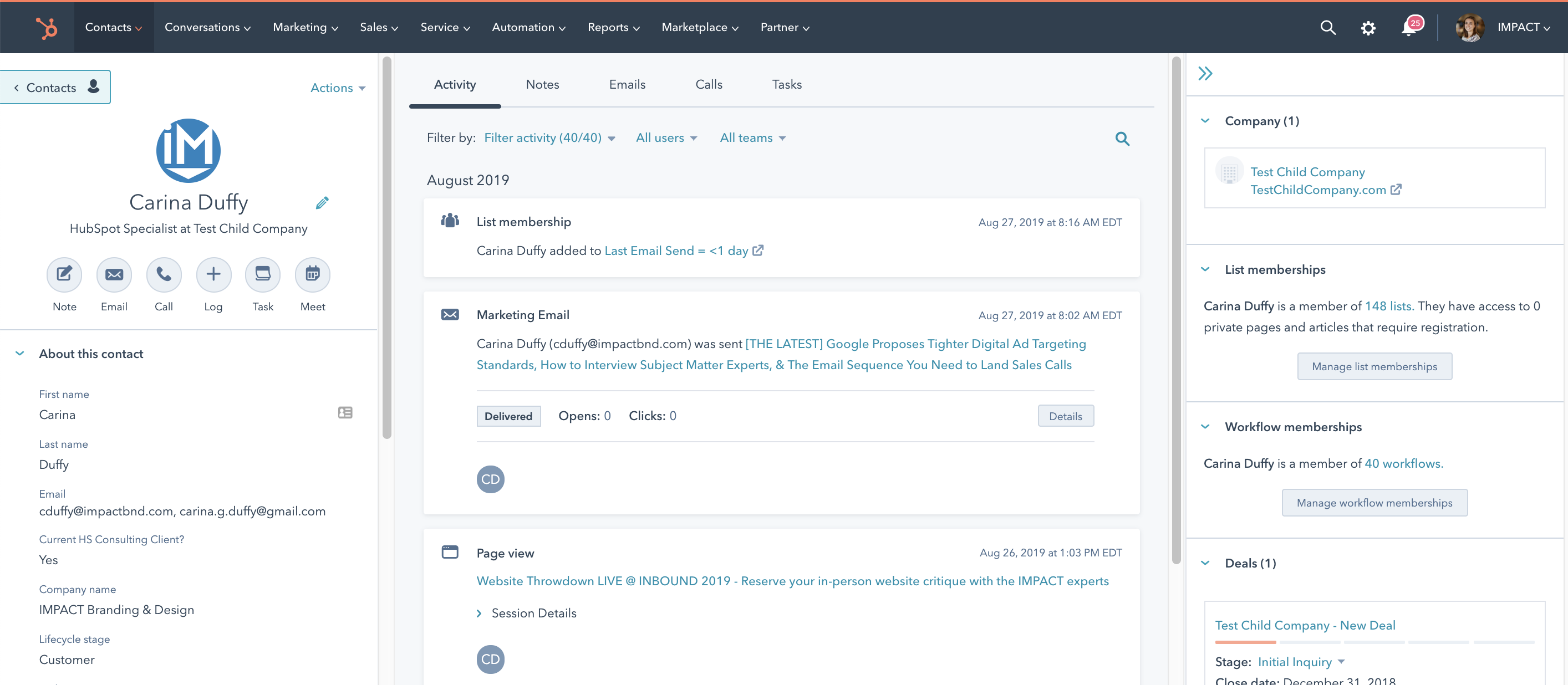The width and height of the screenshot is (1568, 685).
Task: Switch to the Calls tab
Action: coord(709,85)
